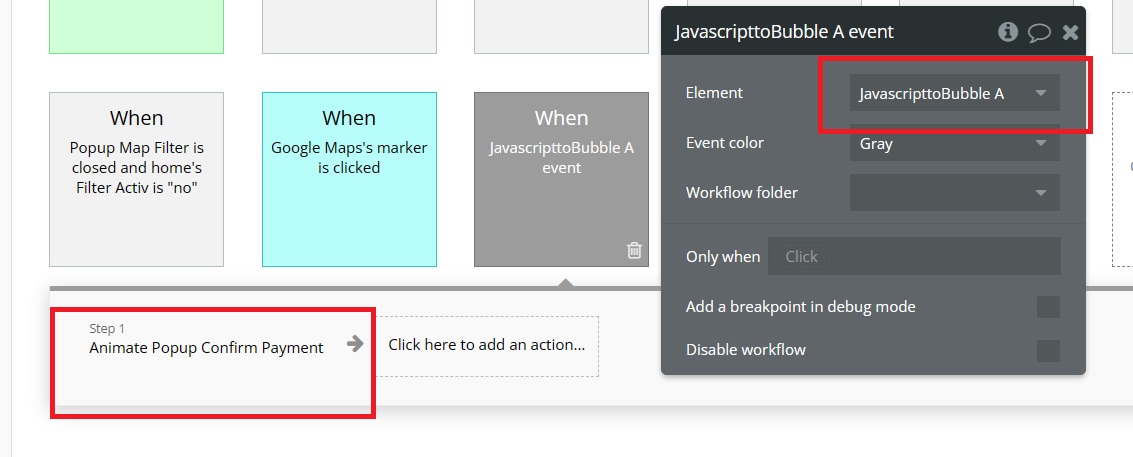This screenshot has height=457, width=1133.
Task: Click the Element dropdown arrow caret
Action: point(1041,93)
